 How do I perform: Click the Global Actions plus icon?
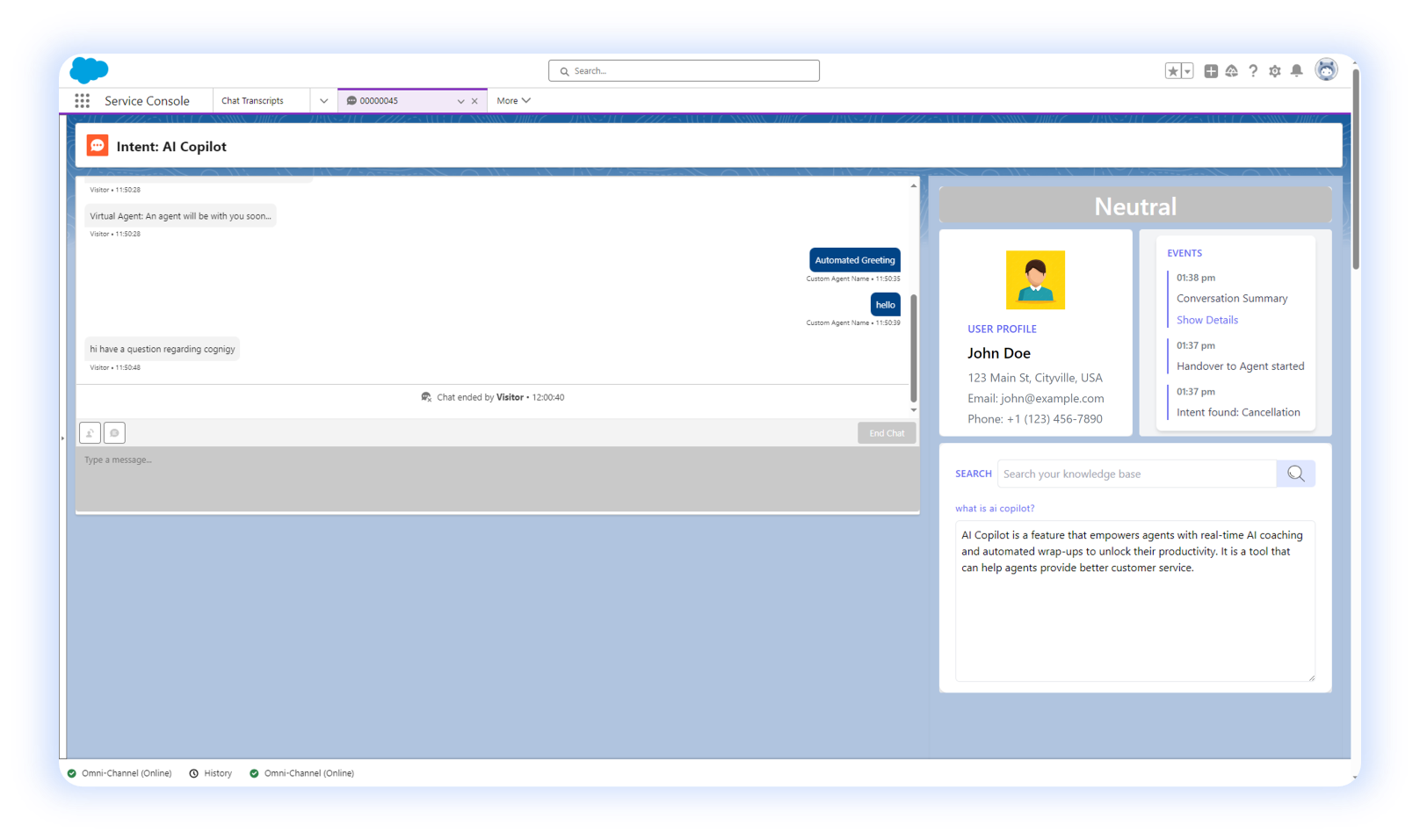(1211, 71)
